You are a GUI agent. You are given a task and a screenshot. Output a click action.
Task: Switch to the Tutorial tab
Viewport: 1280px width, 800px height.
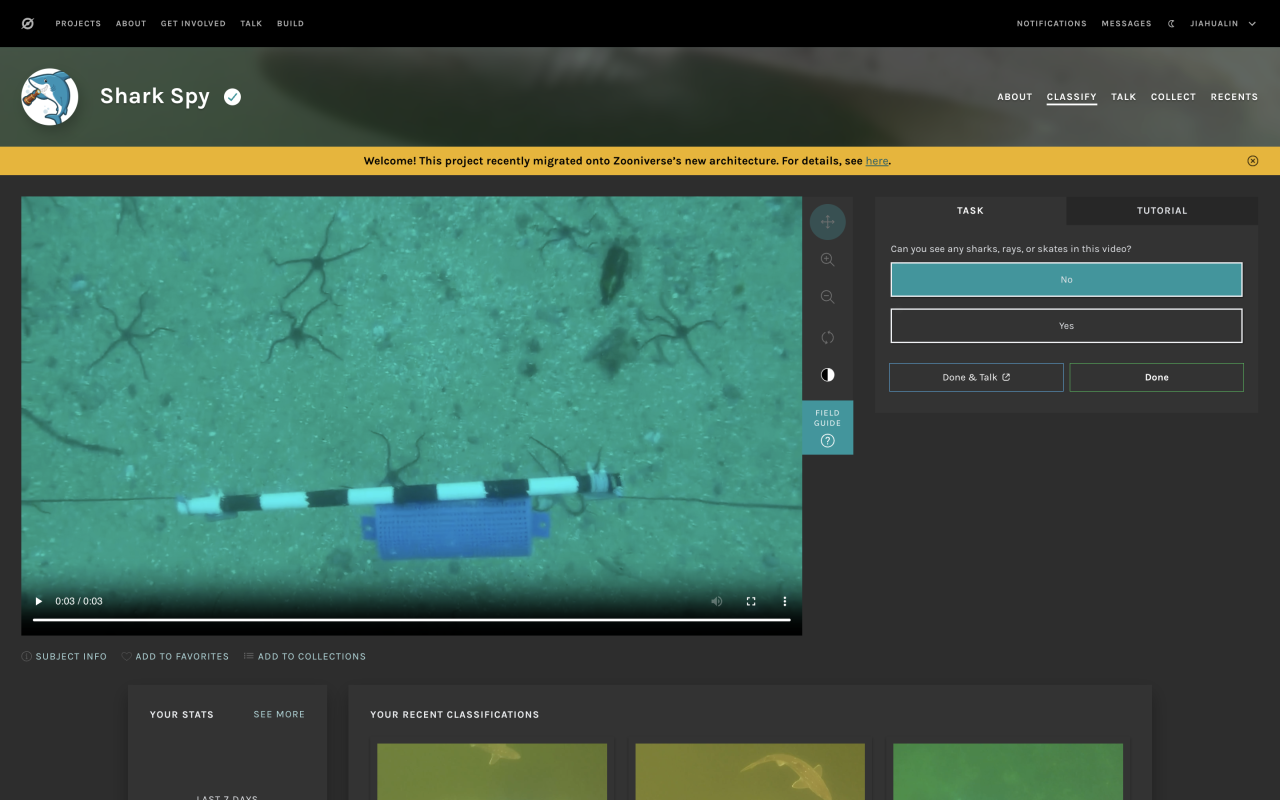1161,211
